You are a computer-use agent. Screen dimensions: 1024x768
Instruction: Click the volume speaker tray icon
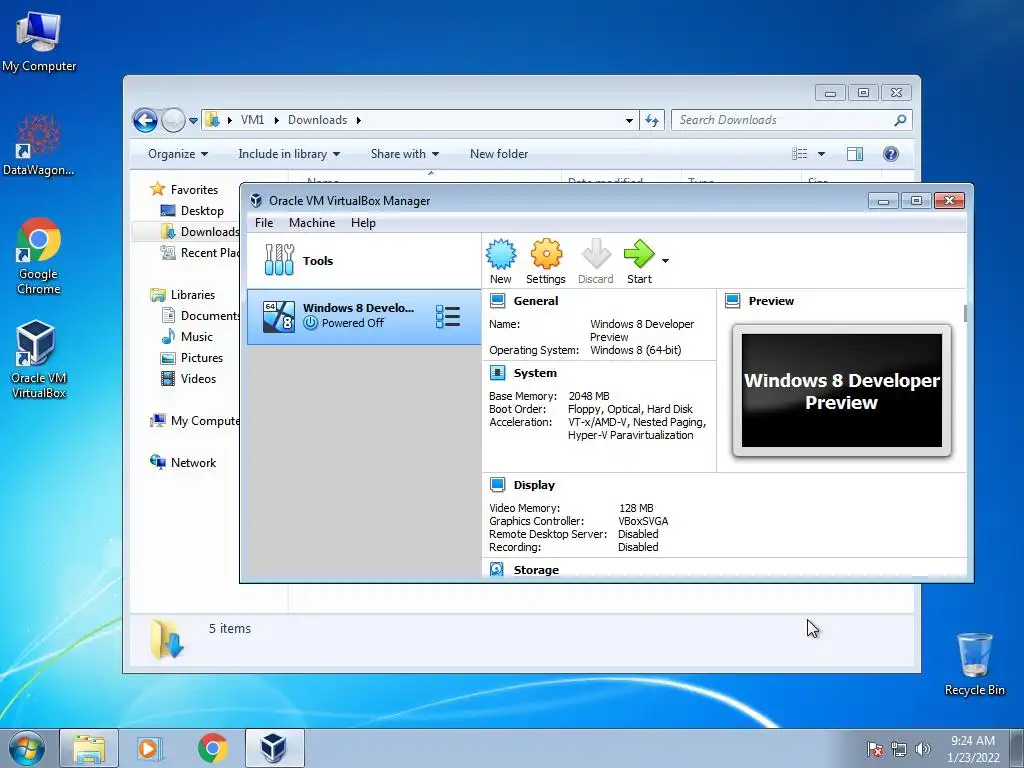(923, 749)
